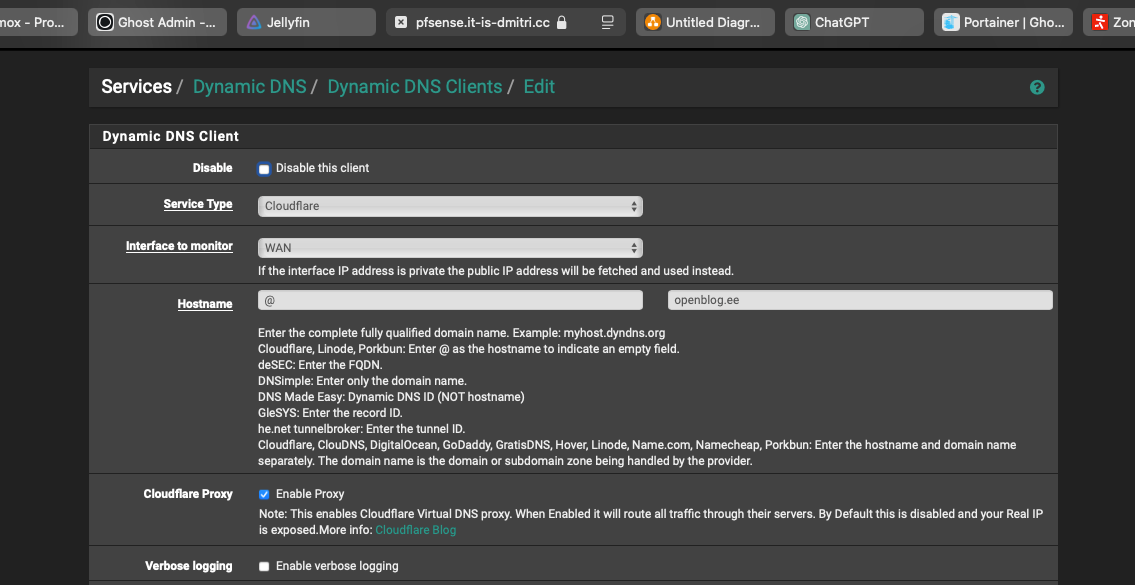Open the help icon in the breadcrumb bar
This screenshot has height=585, width=1135.
tap(1037, 88)
